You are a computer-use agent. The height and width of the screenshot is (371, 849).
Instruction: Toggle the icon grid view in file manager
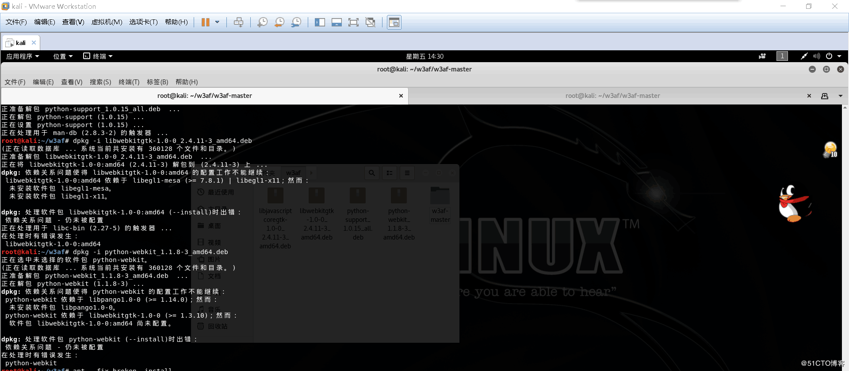(389, 173)
